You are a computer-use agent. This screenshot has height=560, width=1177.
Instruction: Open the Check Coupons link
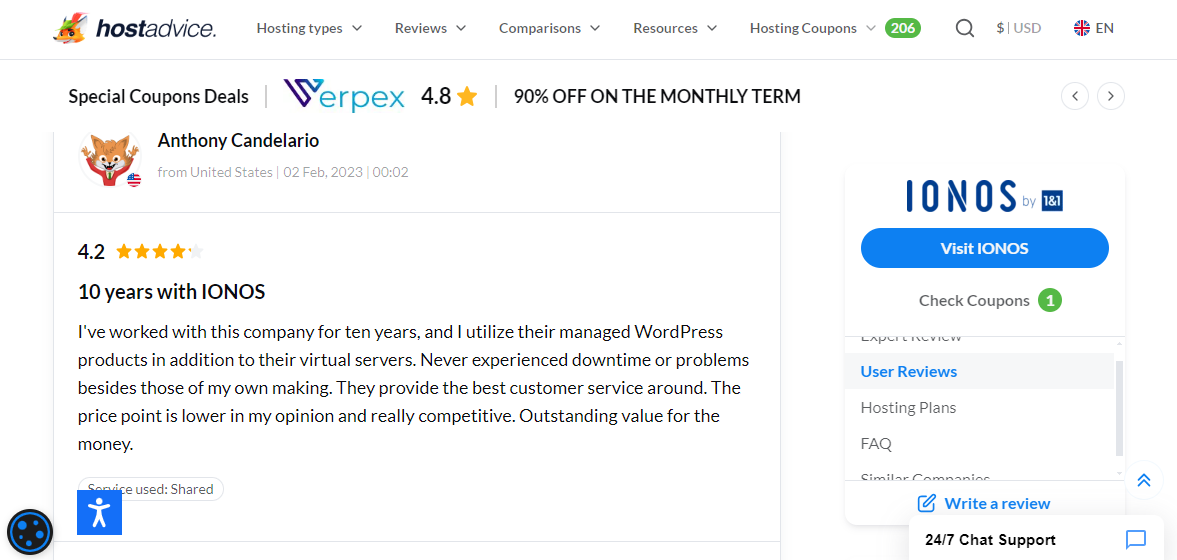click(x=974, y=300)
